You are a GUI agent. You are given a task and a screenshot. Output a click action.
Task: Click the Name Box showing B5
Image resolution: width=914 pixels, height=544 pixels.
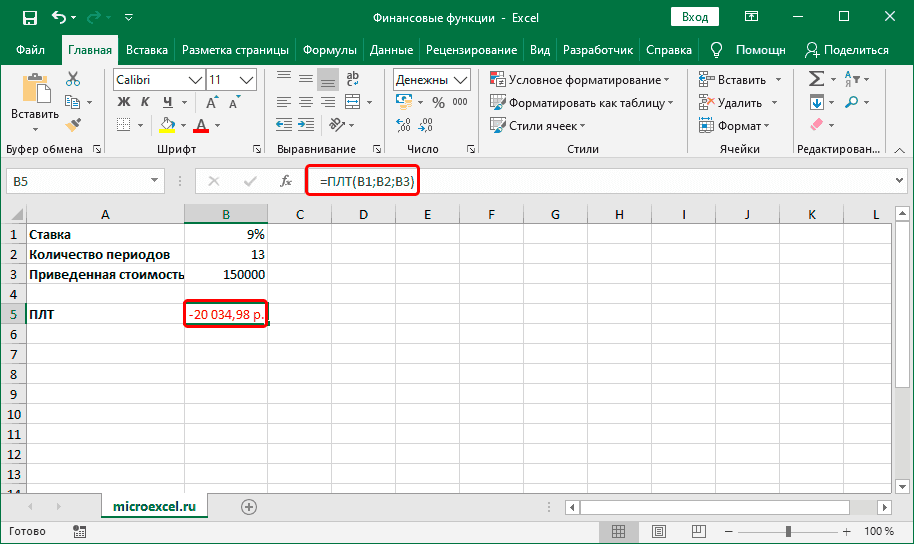point(75,181)
